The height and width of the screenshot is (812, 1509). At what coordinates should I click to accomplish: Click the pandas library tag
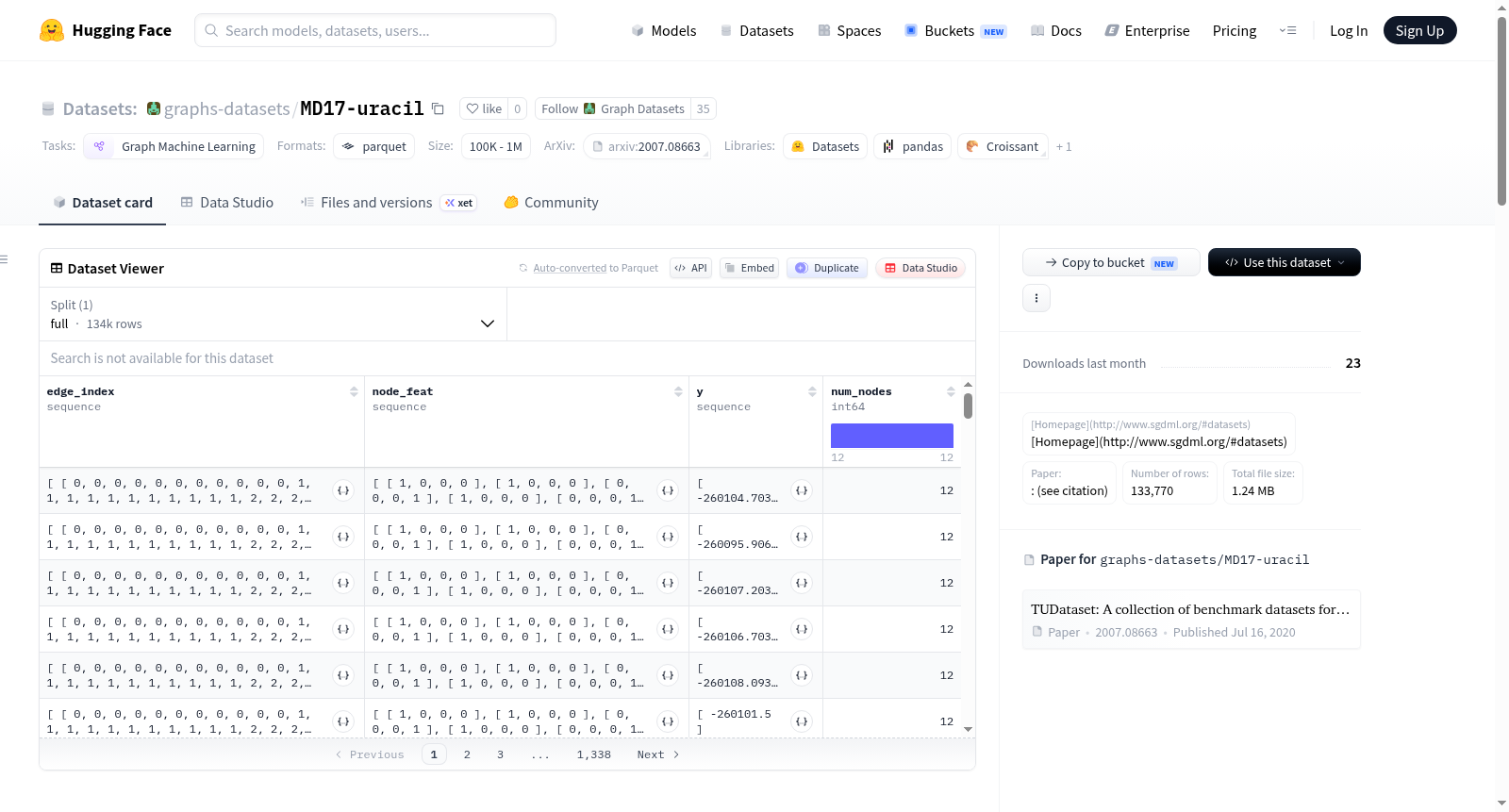[912, 146]
